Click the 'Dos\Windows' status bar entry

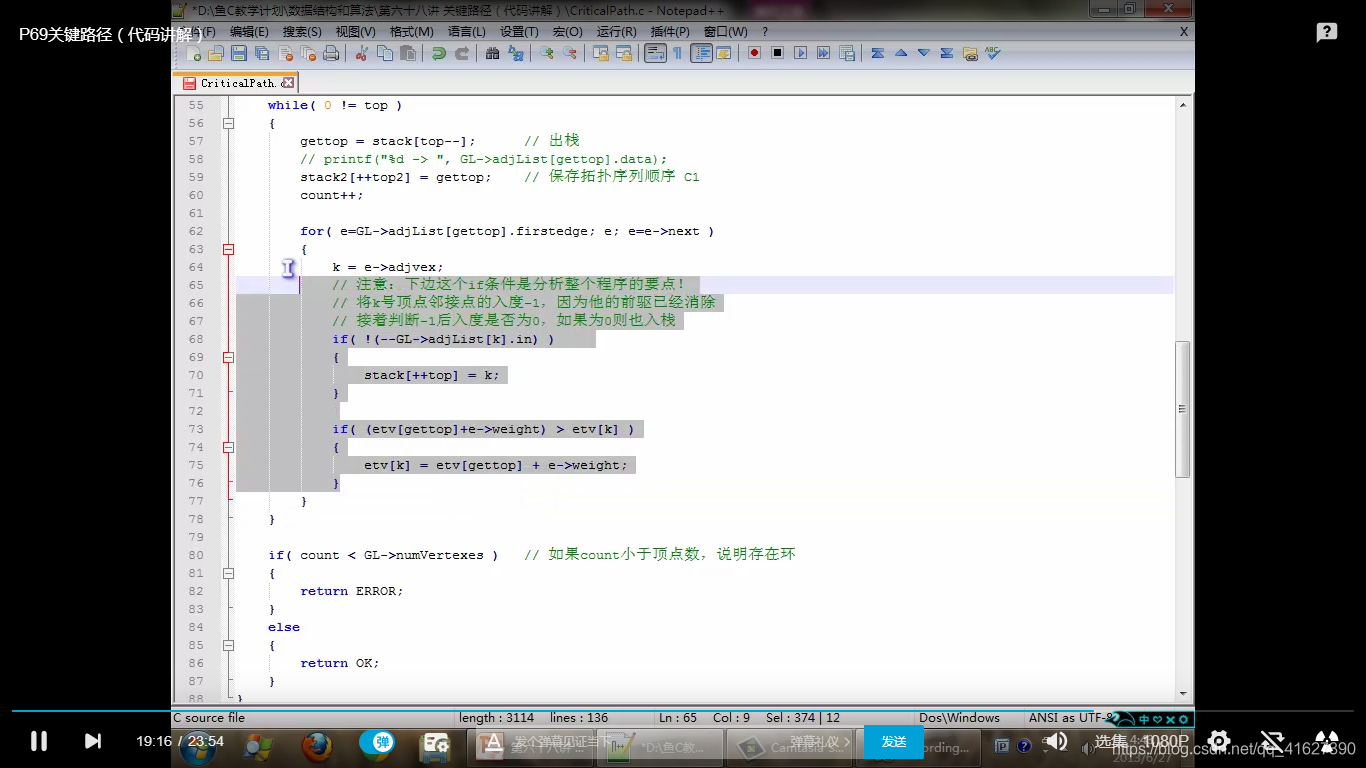[959, 718]
